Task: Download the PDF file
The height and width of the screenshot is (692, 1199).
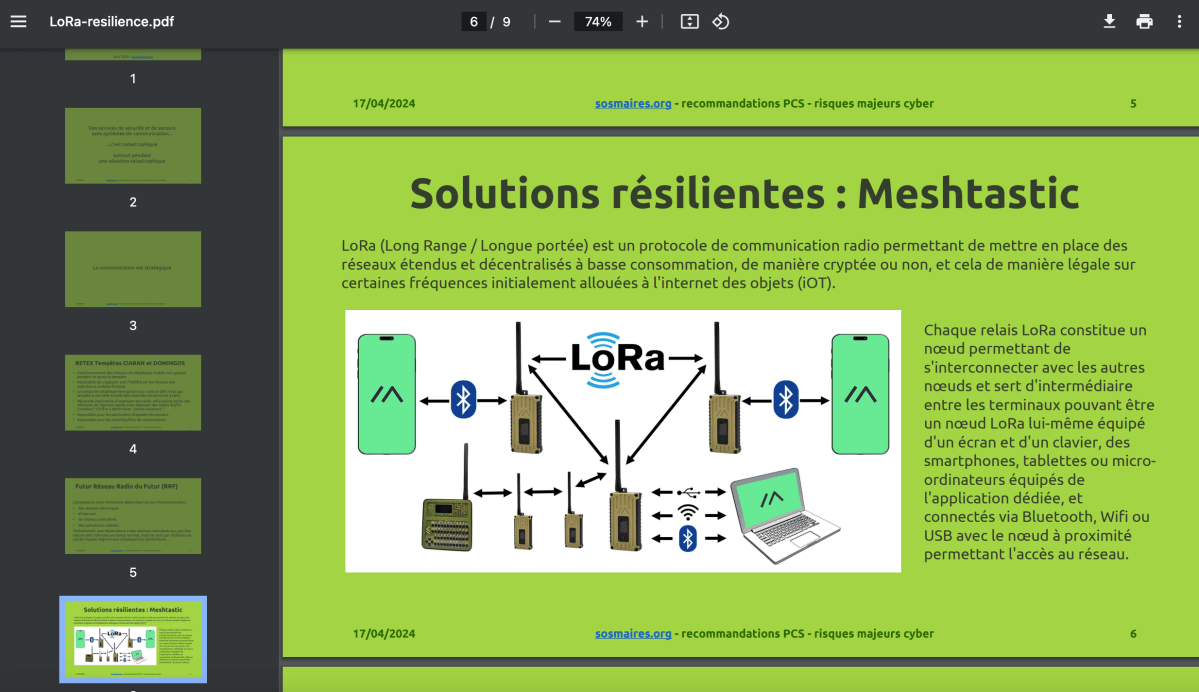Action: coord(1109,21)
